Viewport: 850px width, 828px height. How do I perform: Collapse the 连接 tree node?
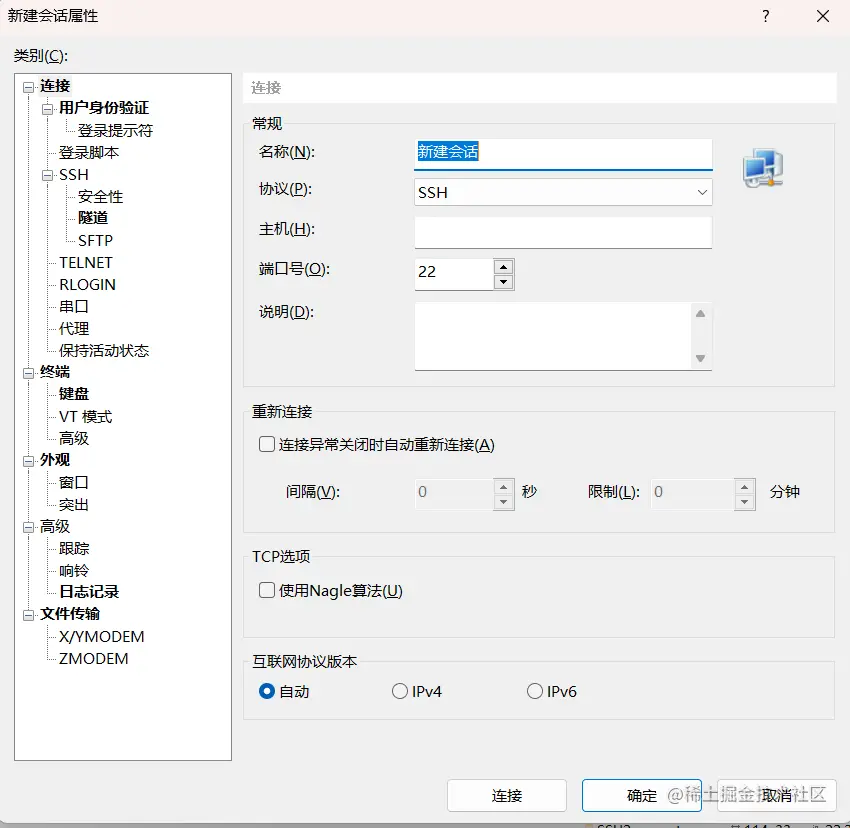(28, 87)
